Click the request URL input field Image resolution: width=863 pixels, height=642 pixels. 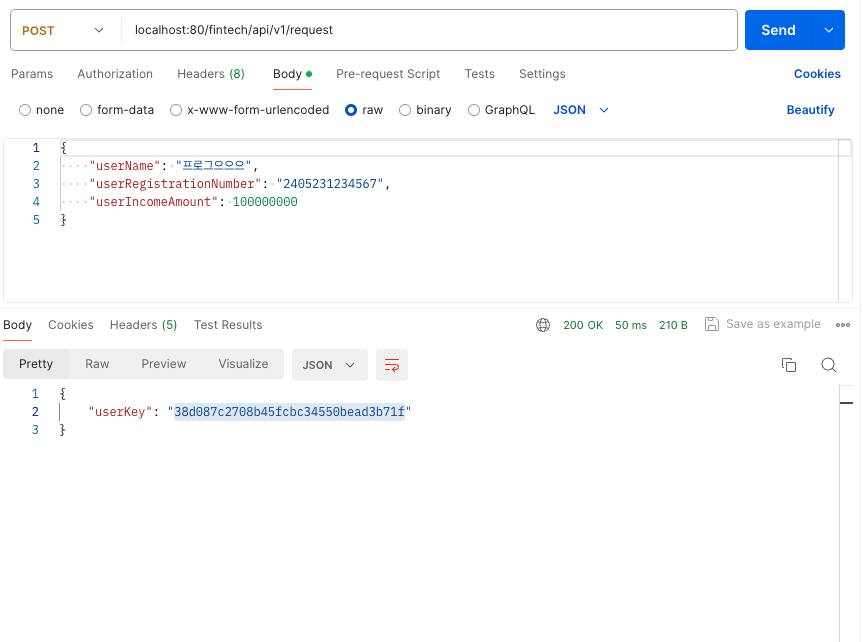429,30
